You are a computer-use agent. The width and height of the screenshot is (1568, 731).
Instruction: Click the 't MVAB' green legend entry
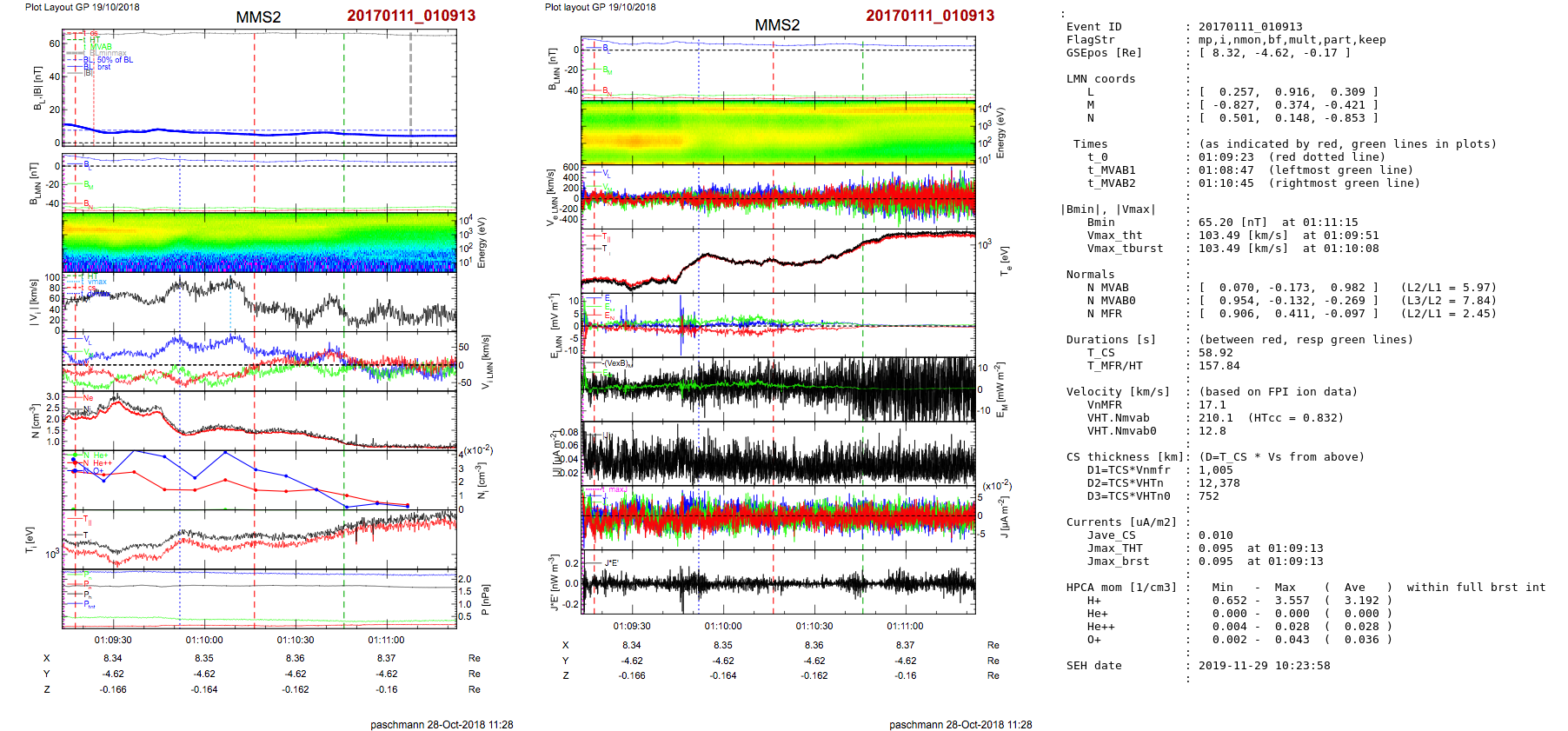point(98,47)
